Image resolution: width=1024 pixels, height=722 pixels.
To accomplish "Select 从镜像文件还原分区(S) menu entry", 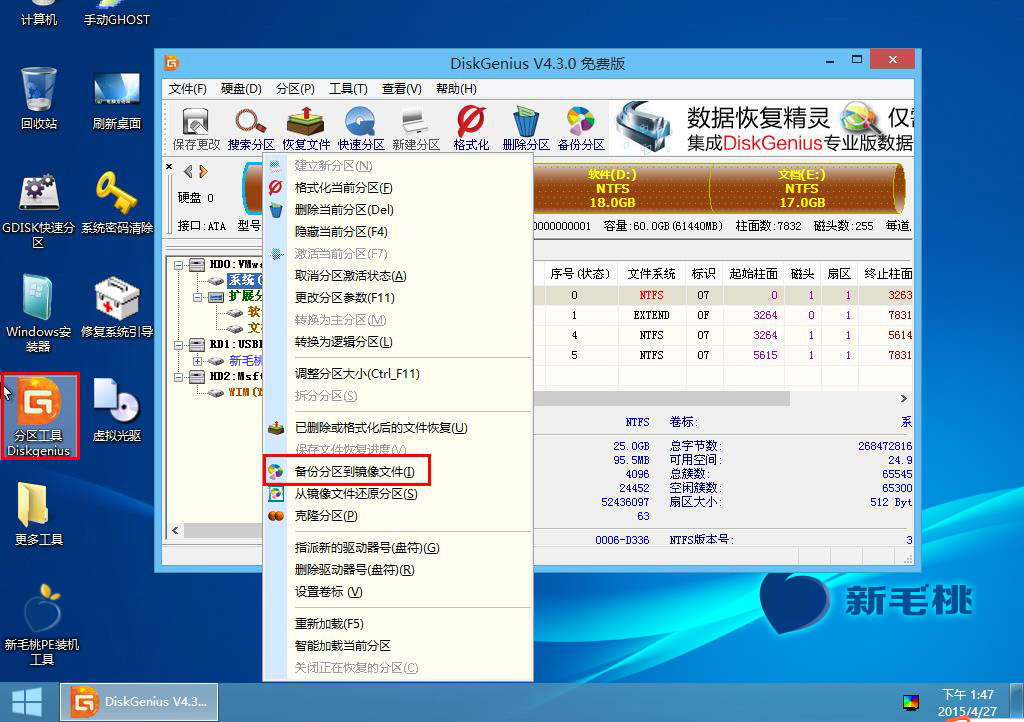I will pyautogui.click(x=398, y=494).
